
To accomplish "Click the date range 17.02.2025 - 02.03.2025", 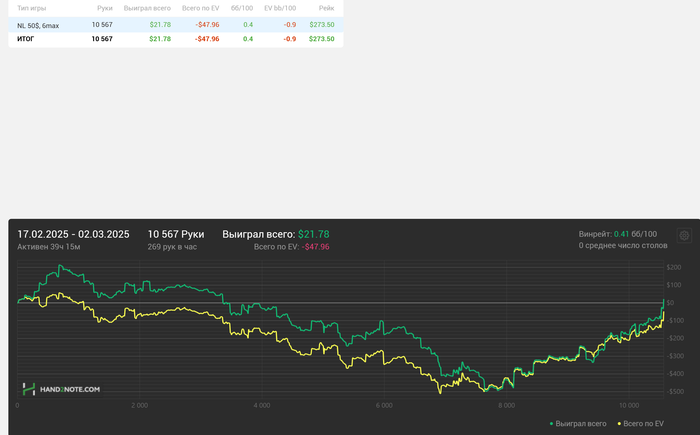I will pos(73,234).
